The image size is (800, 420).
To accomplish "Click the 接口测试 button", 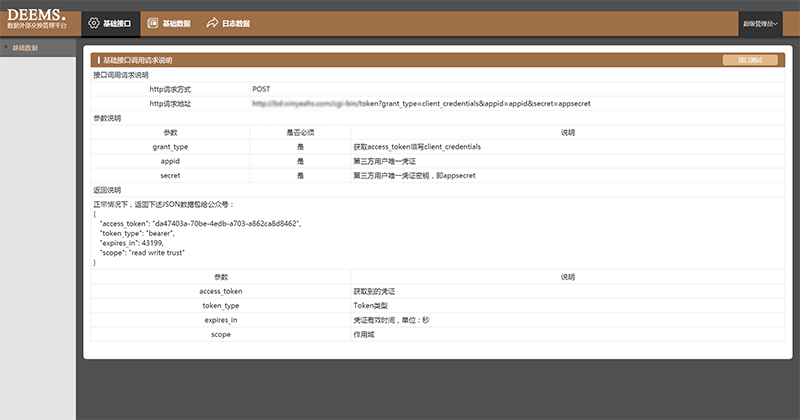I will pos(749,61).
